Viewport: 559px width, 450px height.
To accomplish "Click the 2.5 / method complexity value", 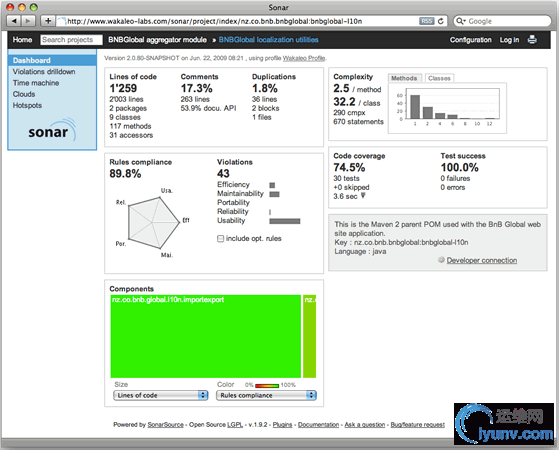I will point(357,88).
